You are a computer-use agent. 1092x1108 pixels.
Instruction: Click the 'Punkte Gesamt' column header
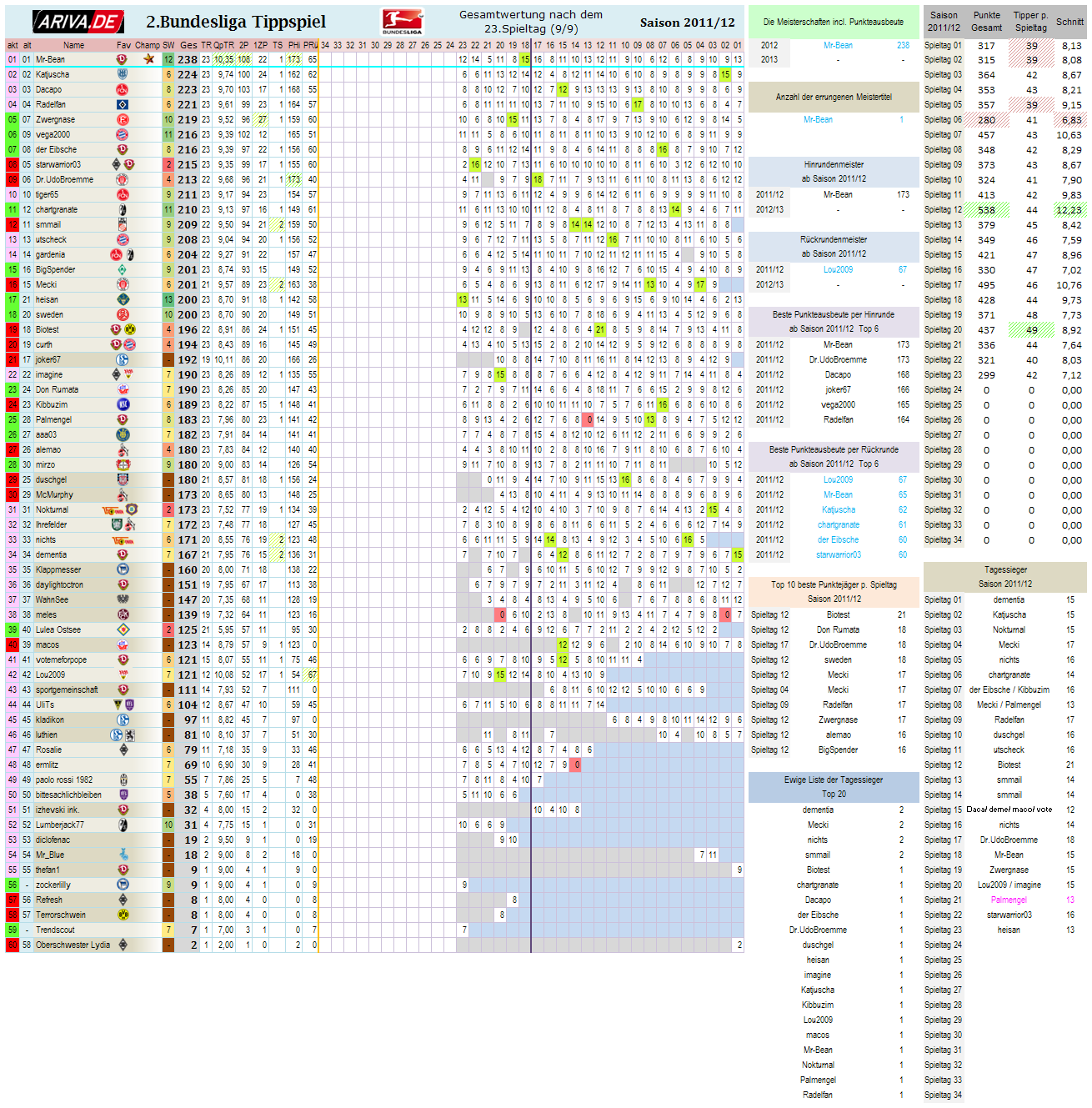(987, 22)
